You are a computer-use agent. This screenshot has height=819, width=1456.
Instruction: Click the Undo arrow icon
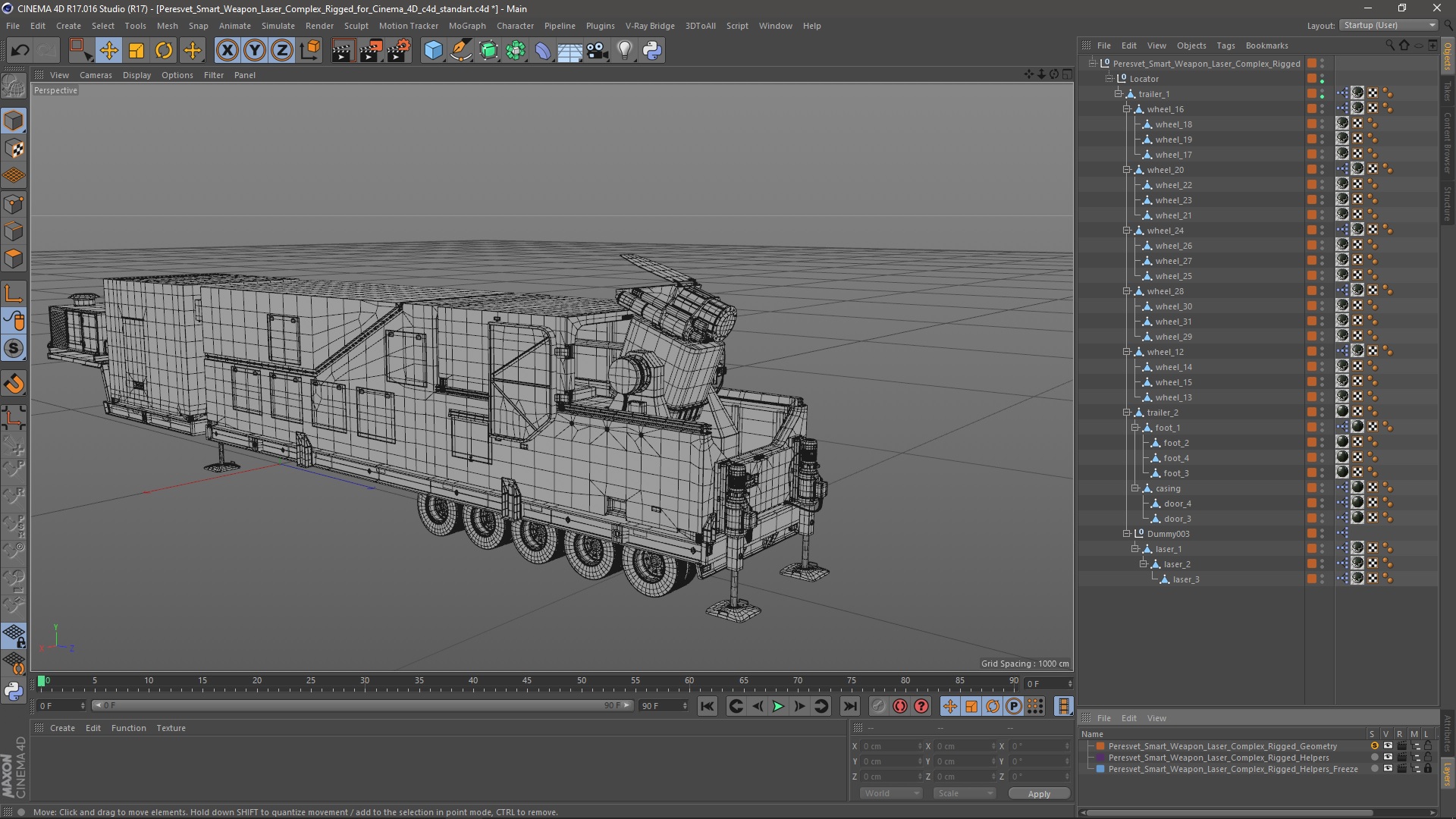coord(20,51)
